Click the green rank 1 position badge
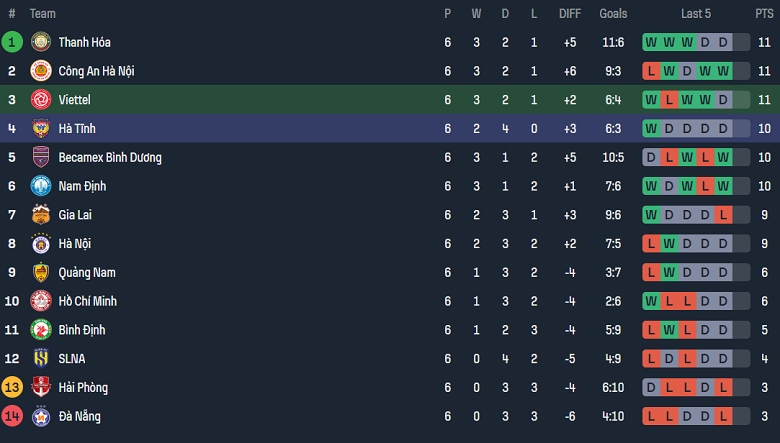 pos(12,42)
